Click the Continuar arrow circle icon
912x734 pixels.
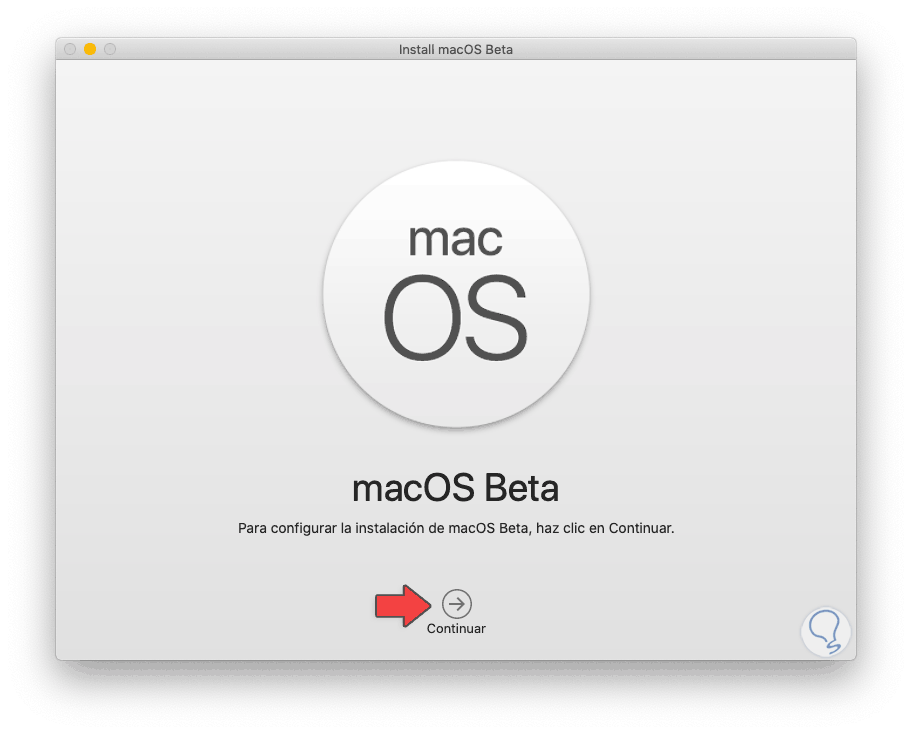pyautogui.click(x=457, y=604)
